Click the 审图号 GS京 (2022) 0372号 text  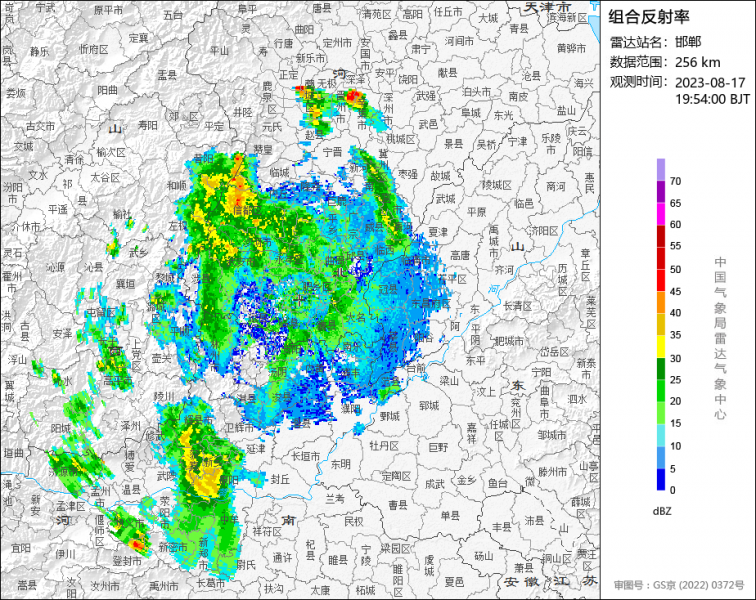[x=678, y=584]
